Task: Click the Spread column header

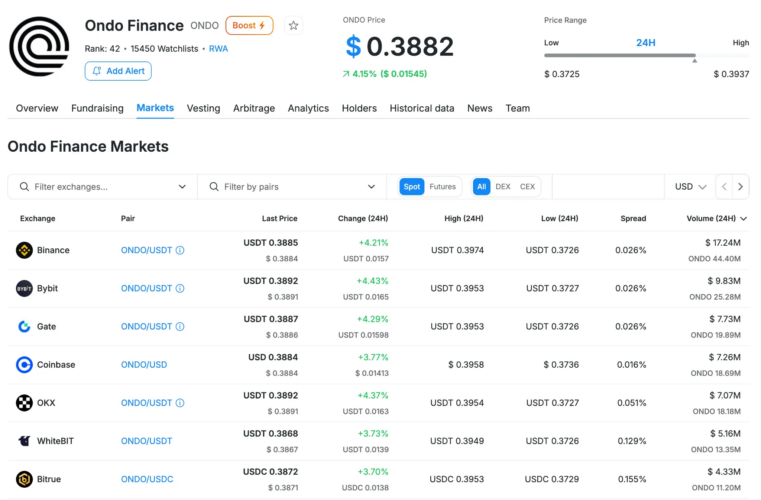Action: [x=633, y=218]
